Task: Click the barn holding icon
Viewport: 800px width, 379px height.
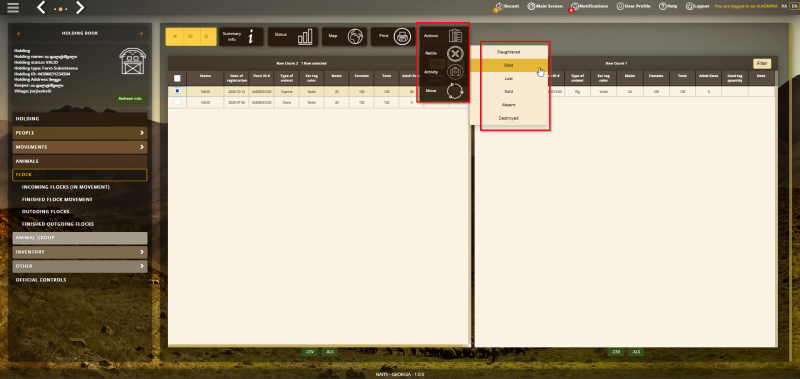Action: 133,61
